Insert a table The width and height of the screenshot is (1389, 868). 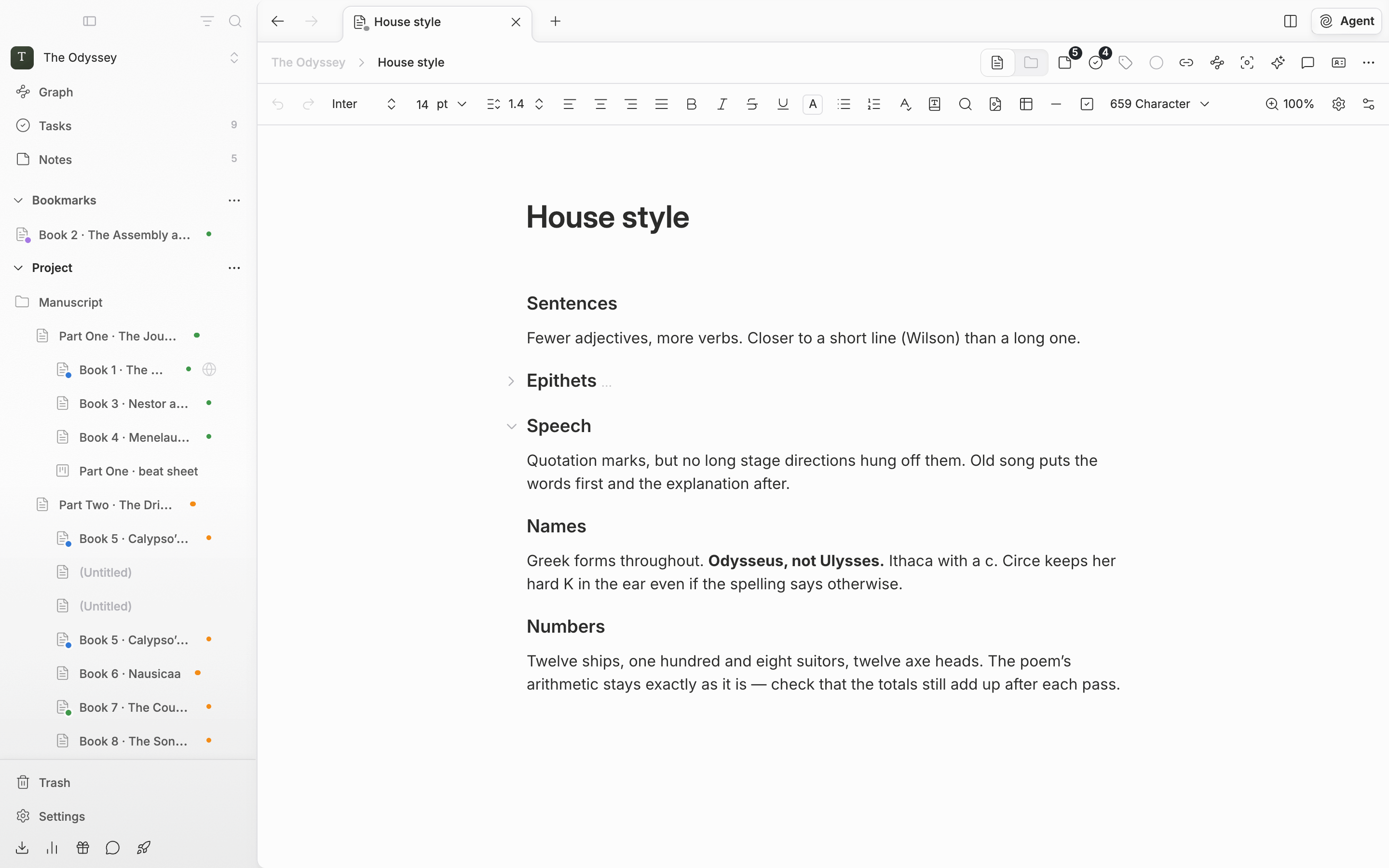(x=1026, y=104)
